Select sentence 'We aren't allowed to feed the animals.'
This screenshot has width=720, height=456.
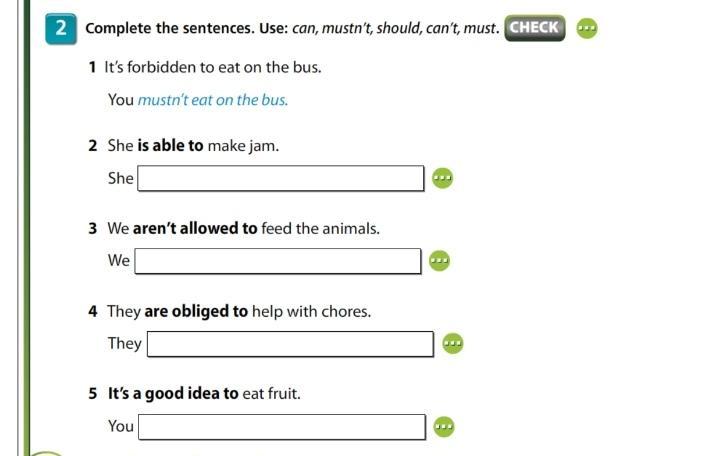243,229
